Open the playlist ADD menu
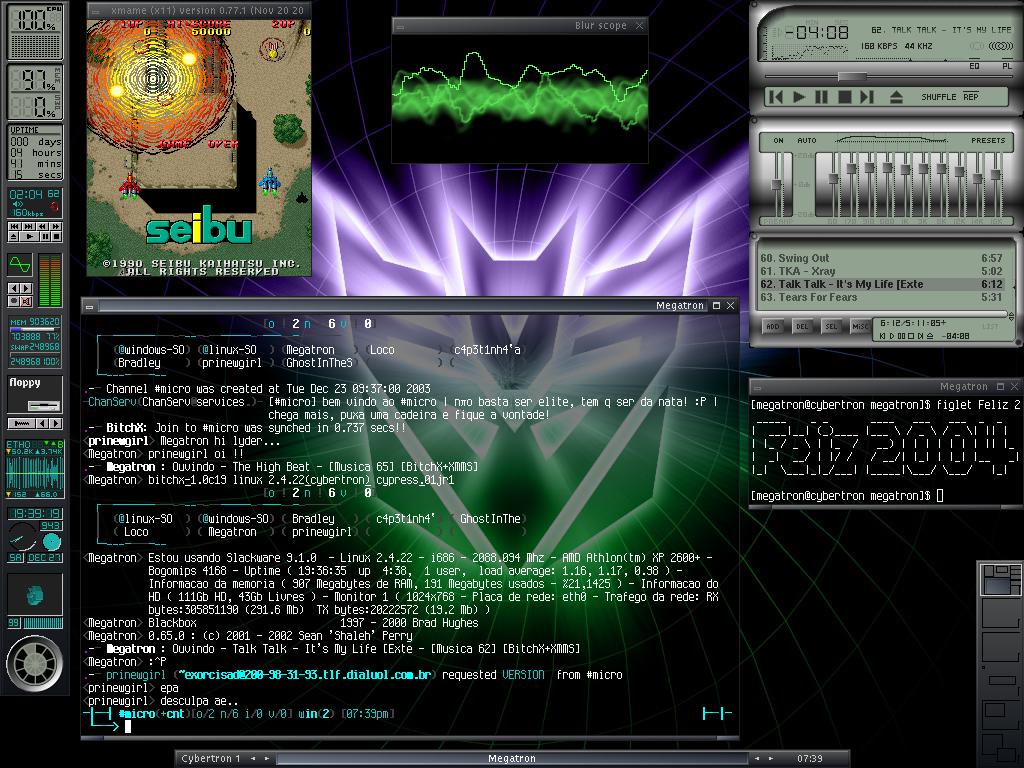 [773, 326]
